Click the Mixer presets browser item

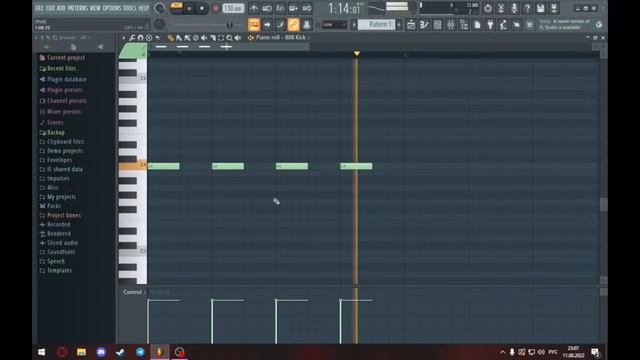[x=64, y=111]
